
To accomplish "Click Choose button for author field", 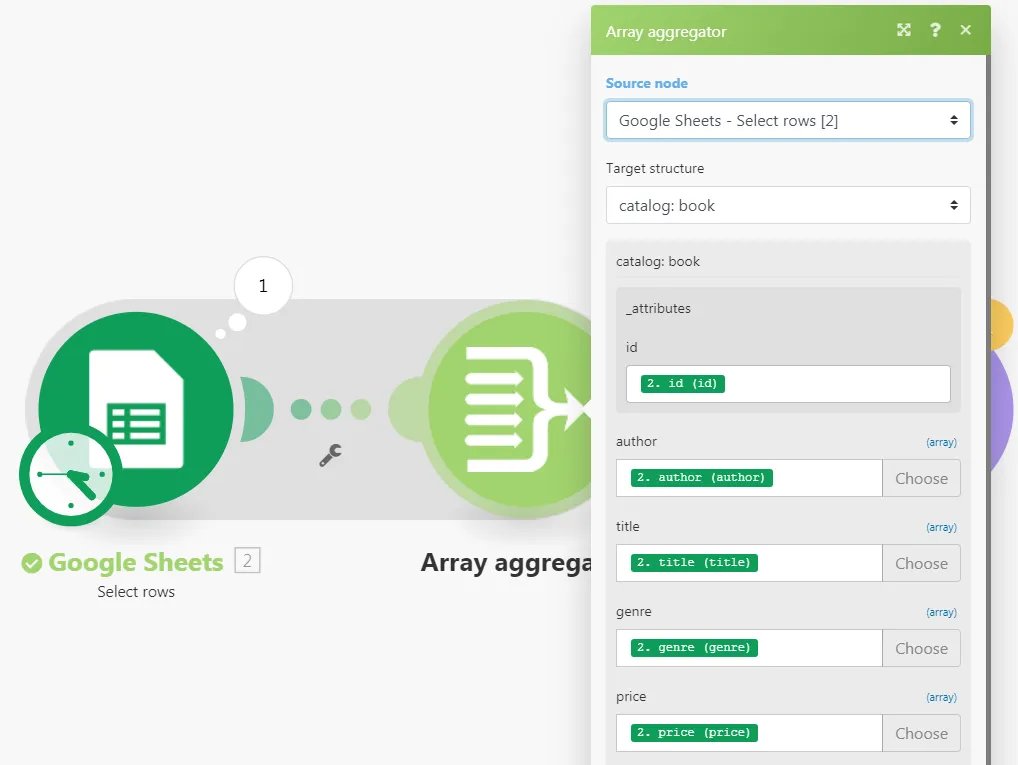I will tap(921, 478).
